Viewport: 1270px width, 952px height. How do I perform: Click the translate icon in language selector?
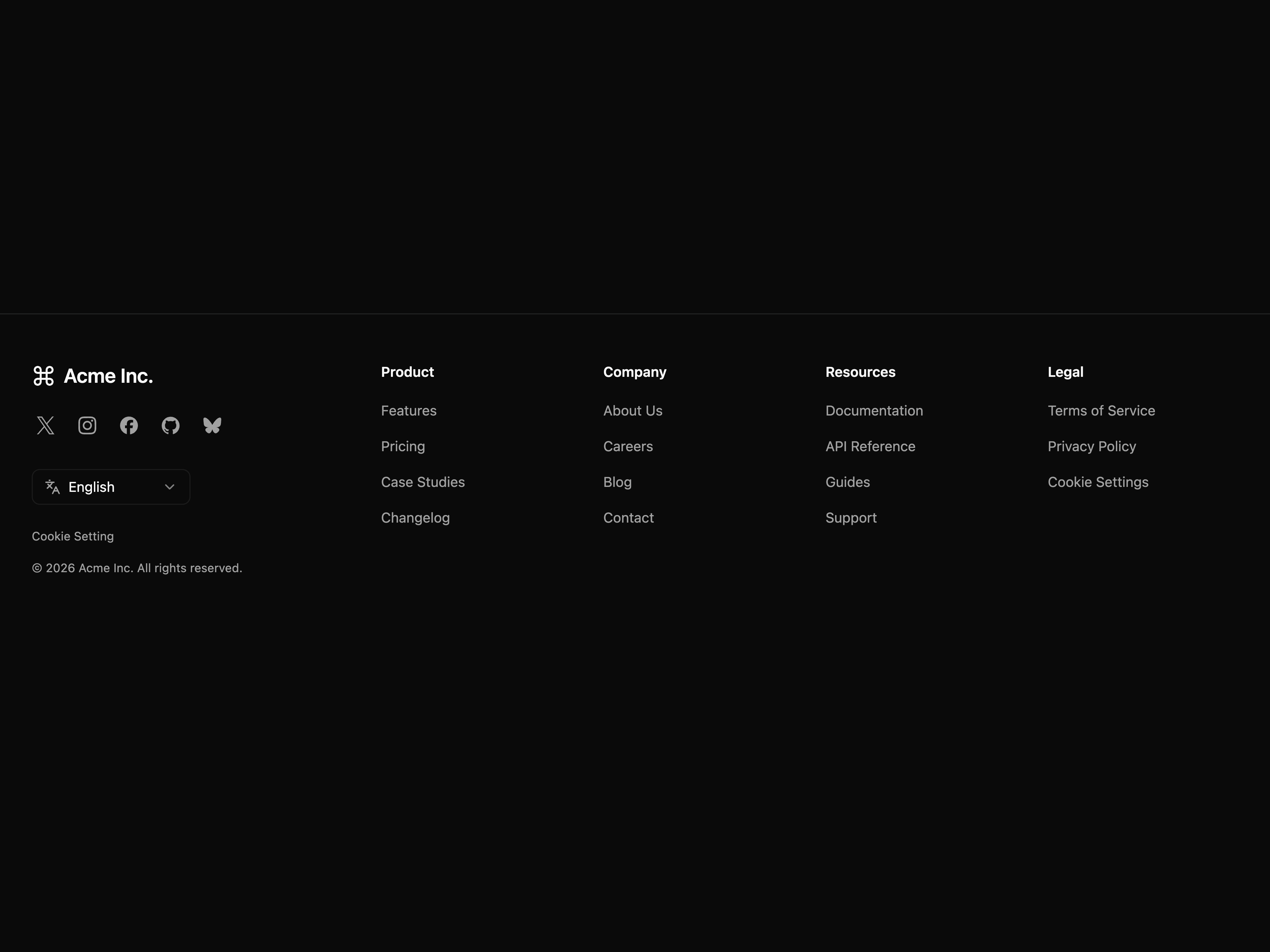[x=53, y=487]
